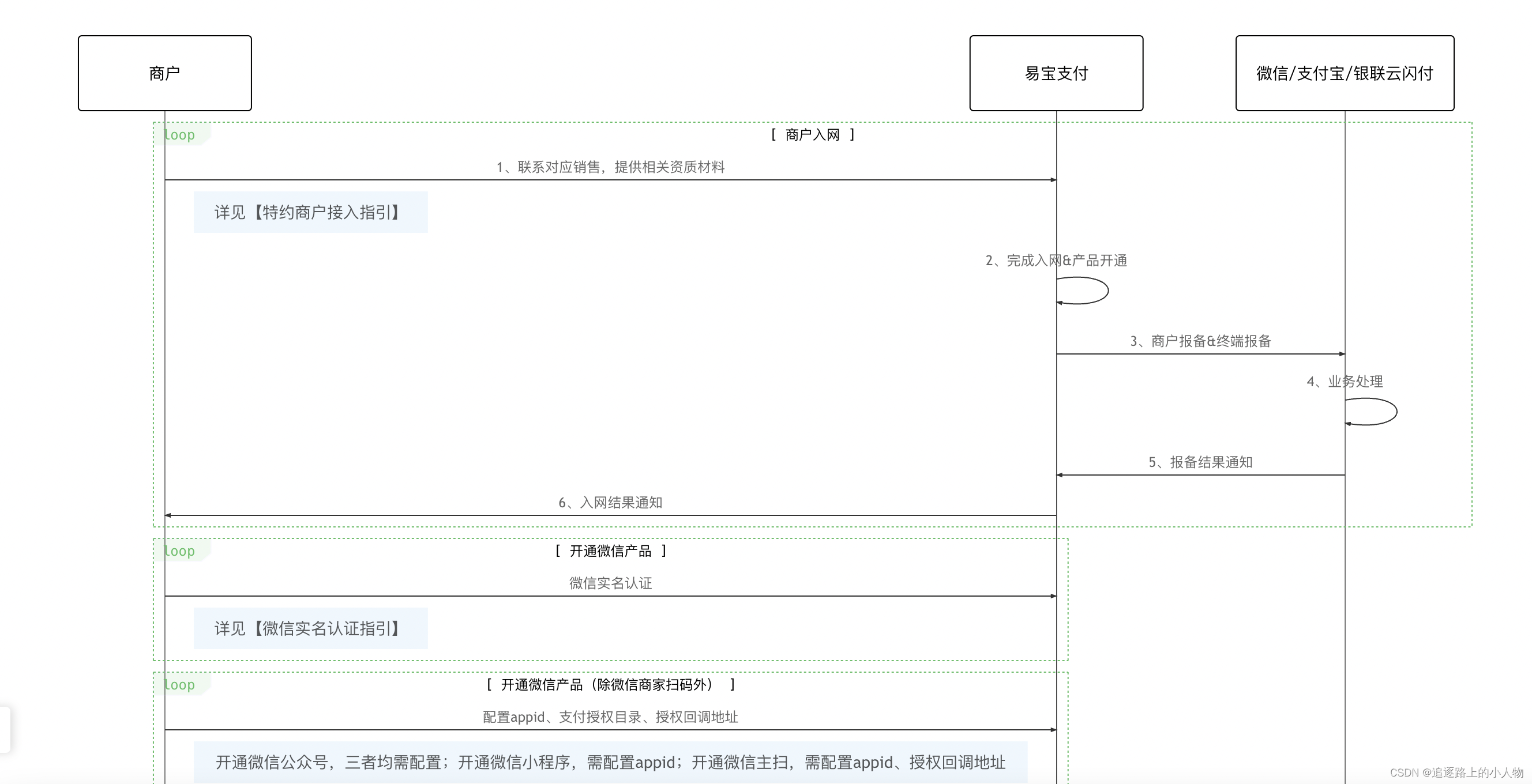
Task: Click the 6、入网结果通知 message label
Action: coord(610,503)
